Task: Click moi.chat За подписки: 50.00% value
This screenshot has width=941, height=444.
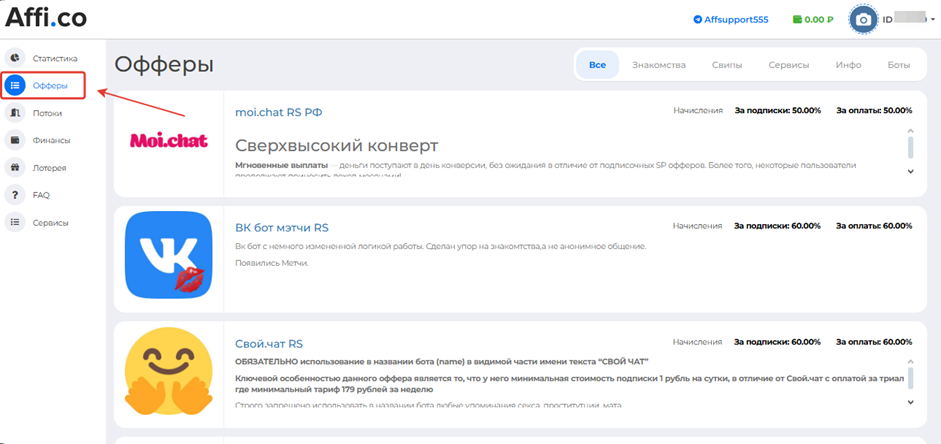Action: coord(777,110)
